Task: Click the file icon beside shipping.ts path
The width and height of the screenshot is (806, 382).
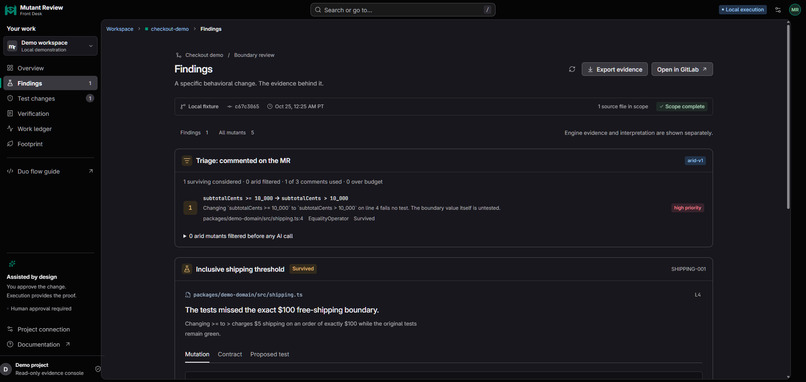Action: 188,295
